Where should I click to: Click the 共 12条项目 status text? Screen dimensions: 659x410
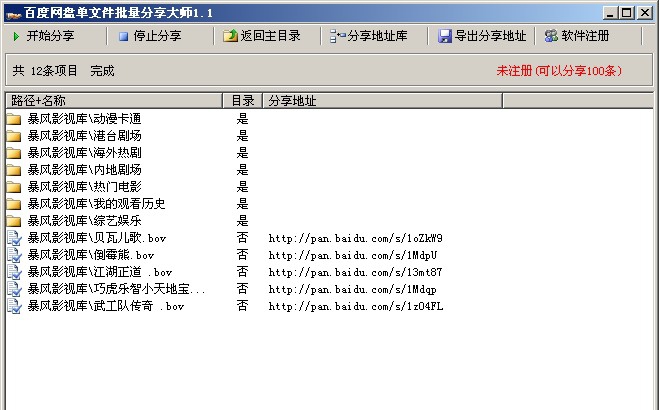tap(45, 71)
